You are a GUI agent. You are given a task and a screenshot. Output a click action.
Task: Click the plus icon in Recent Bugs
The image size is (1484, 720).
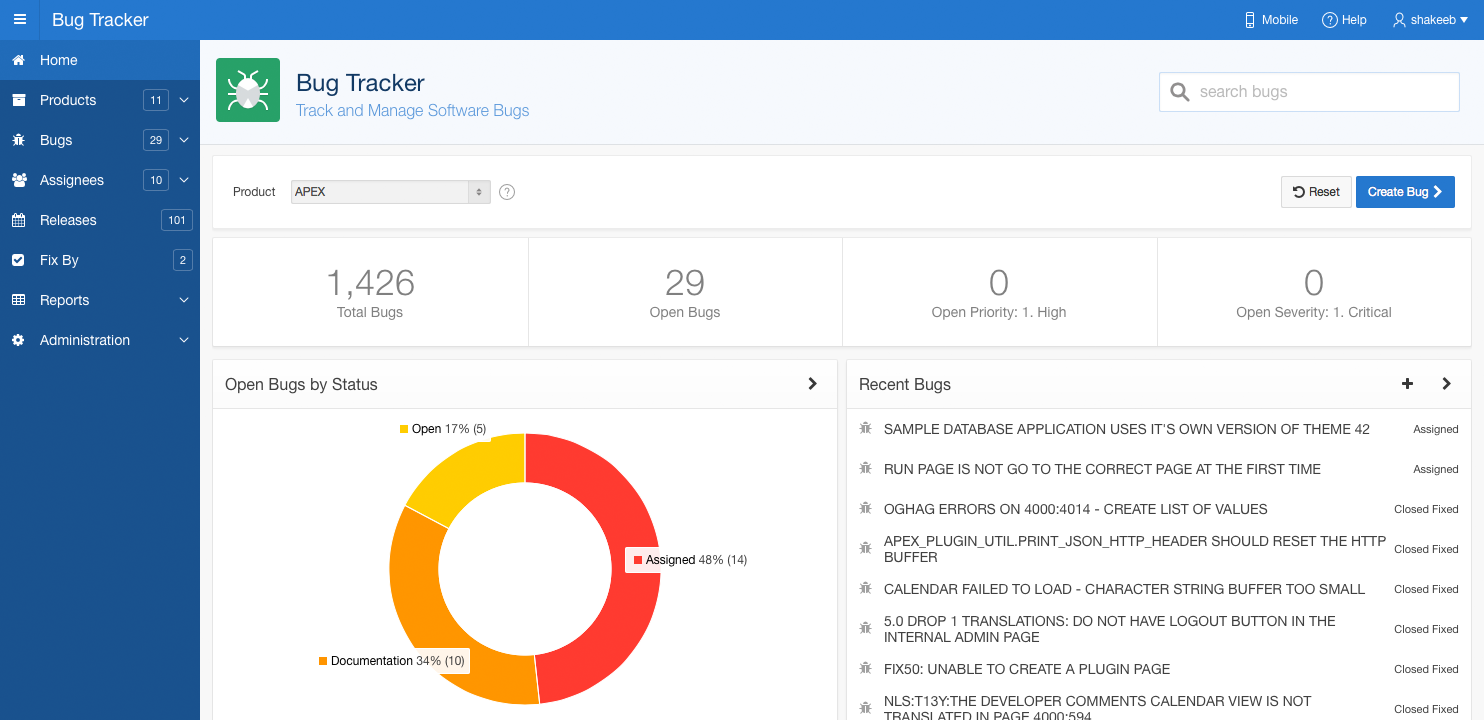pos(1407,384)
